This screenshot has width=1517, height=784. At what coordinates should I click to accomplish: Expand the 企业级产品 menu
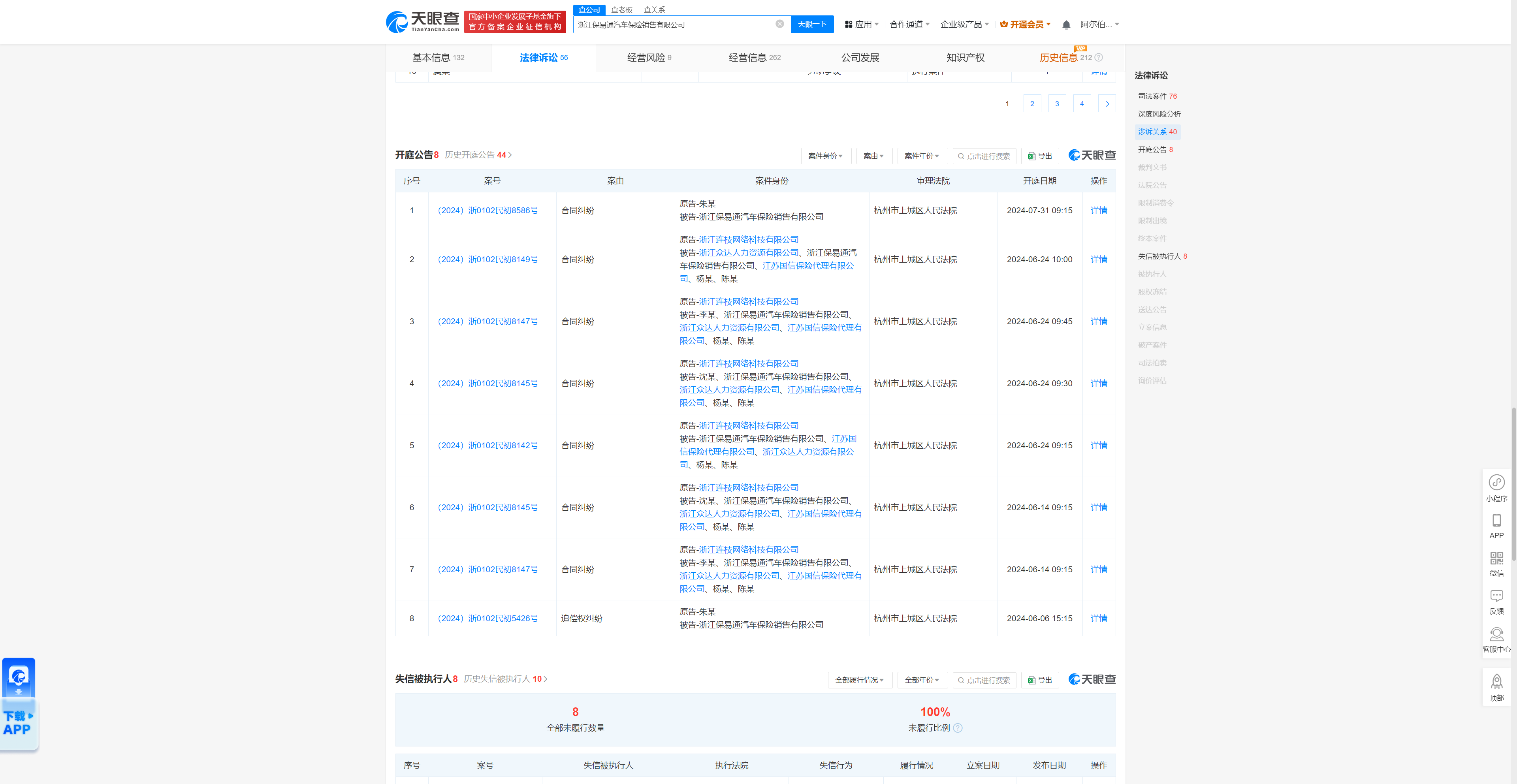(964, 24)
